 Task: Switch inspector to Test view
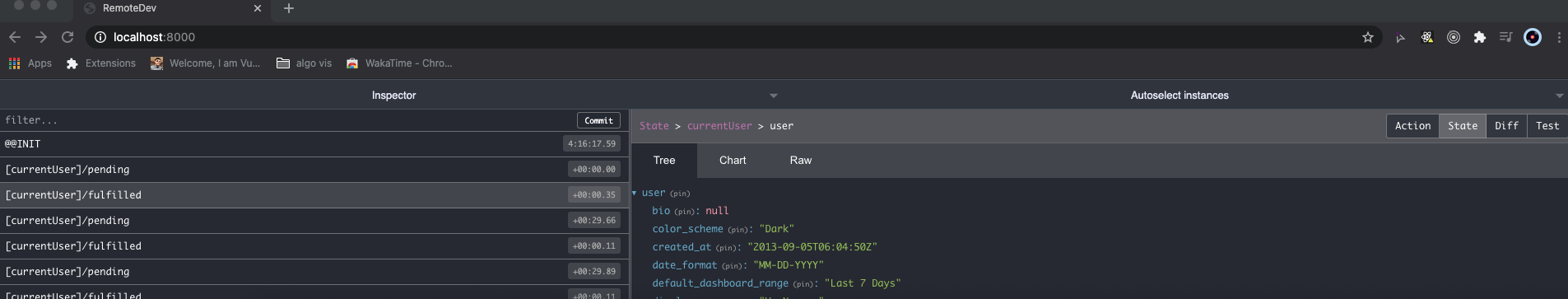pyautogui.click(x=1547, y=126)
